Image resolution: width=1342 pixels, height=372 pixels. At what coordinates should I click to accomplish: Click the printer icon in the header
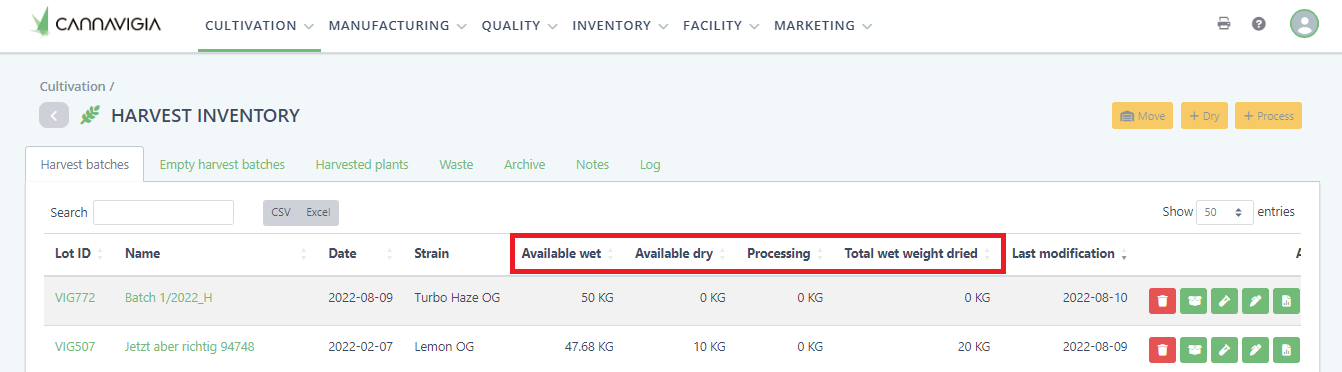[1224, 24]
